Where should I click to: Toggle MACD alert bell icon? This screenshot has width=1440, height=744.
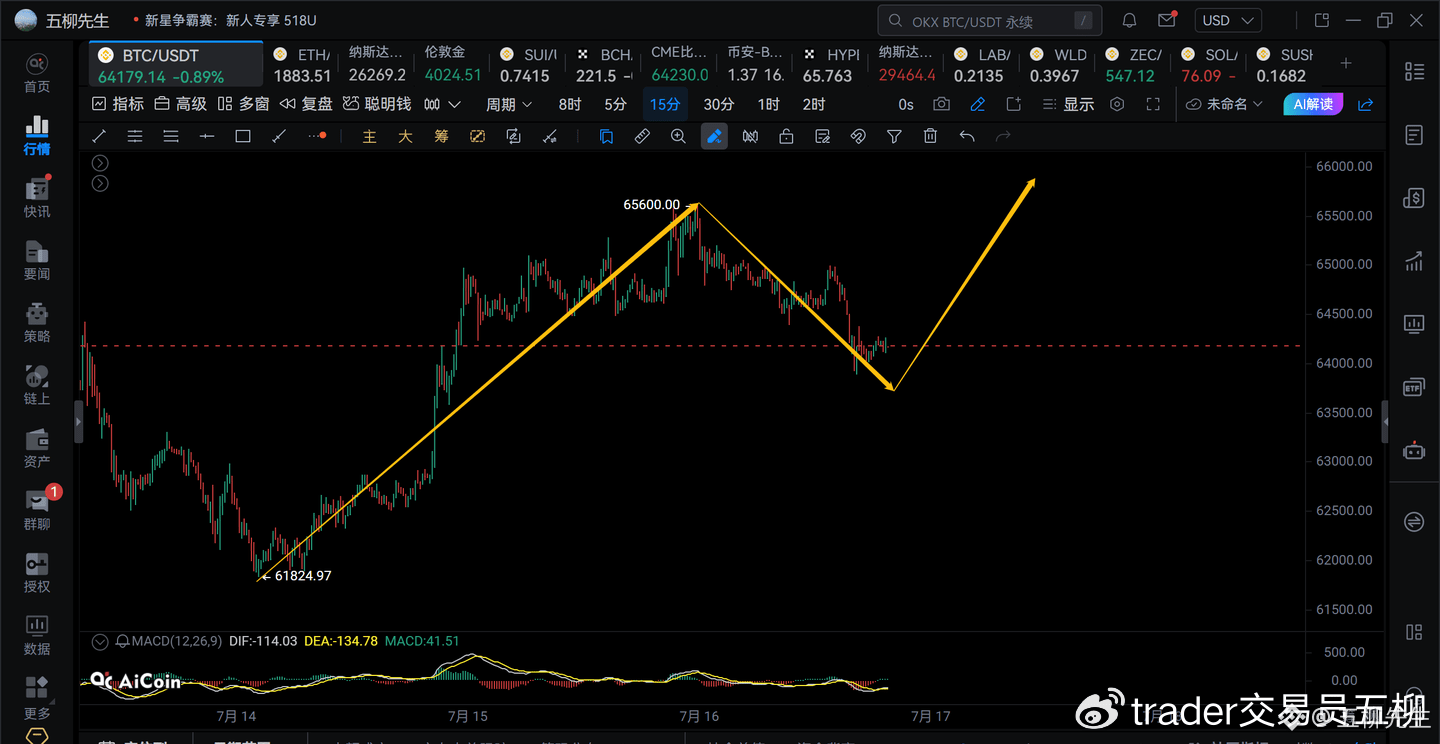click(122, 641)
